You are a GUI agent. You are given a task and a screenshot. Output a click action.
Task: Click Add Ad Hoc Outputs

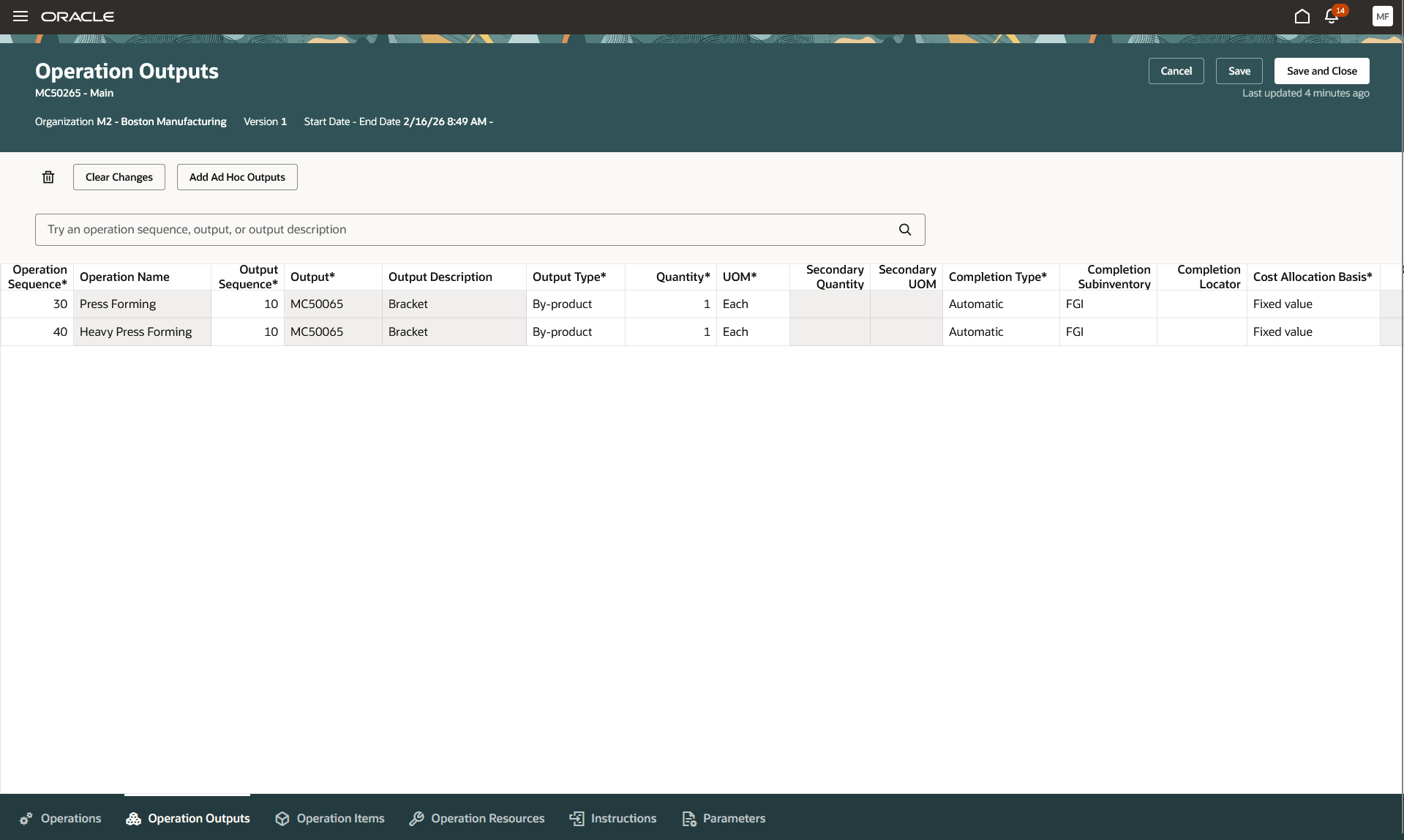pos(236,177)
